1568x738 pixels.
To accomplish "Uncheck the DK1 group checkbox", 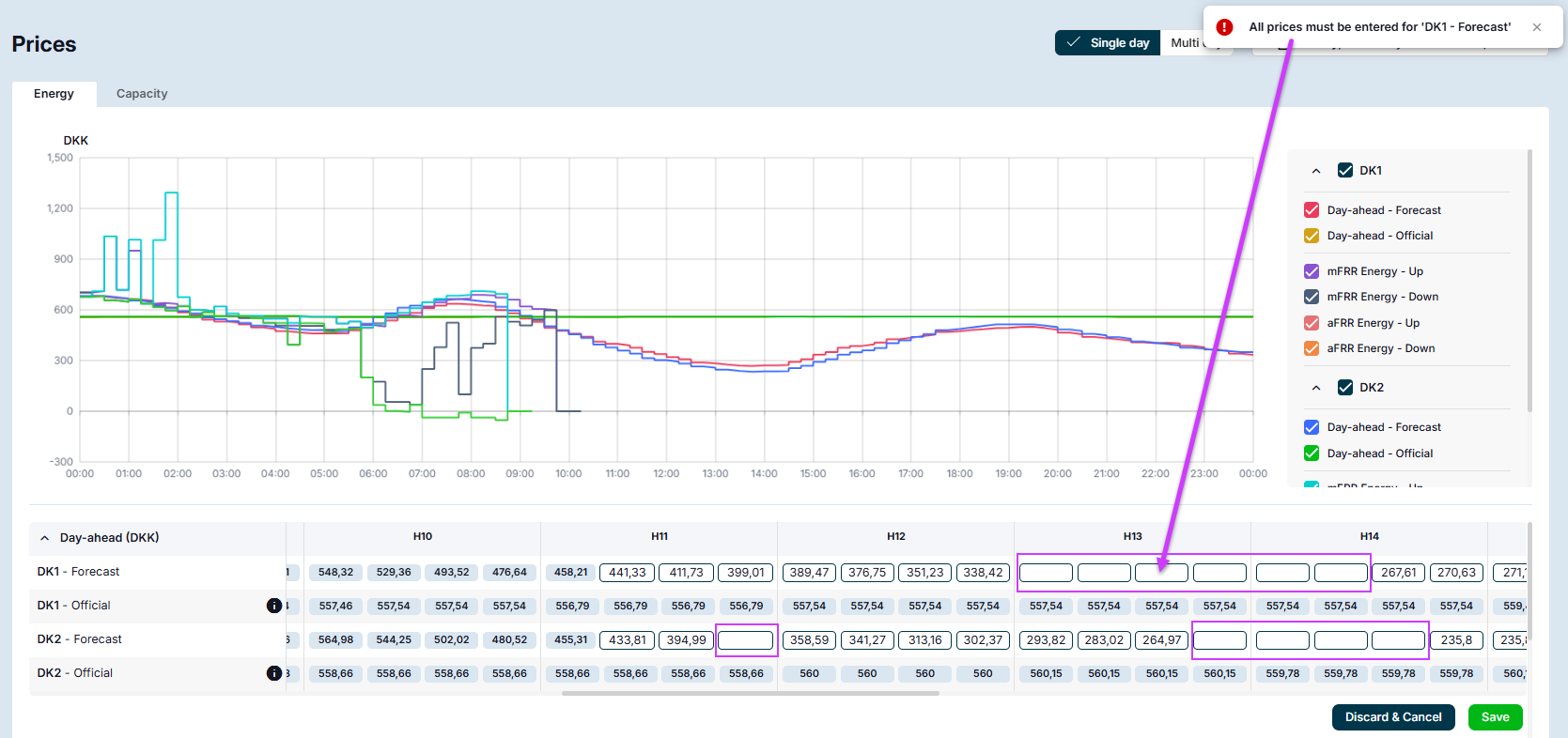I will point(1345,171).
